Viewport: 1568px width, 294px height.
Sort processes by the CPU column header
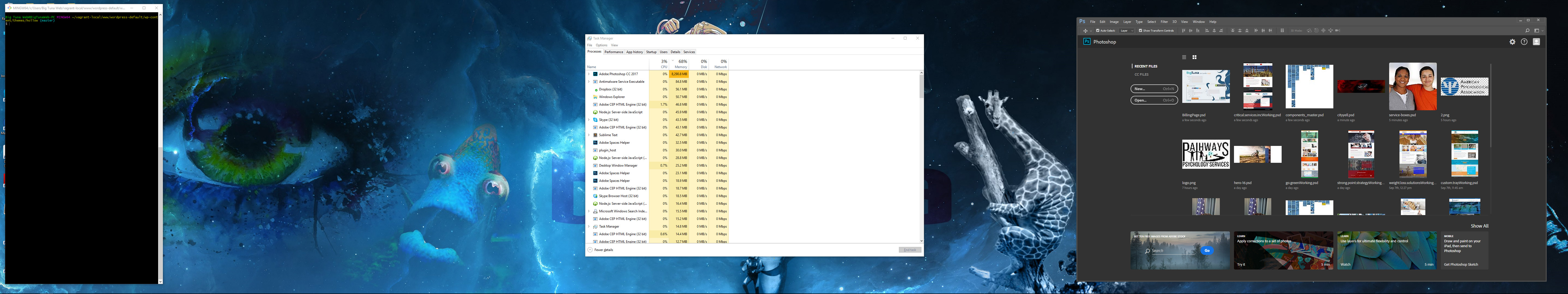coord(659,64)
